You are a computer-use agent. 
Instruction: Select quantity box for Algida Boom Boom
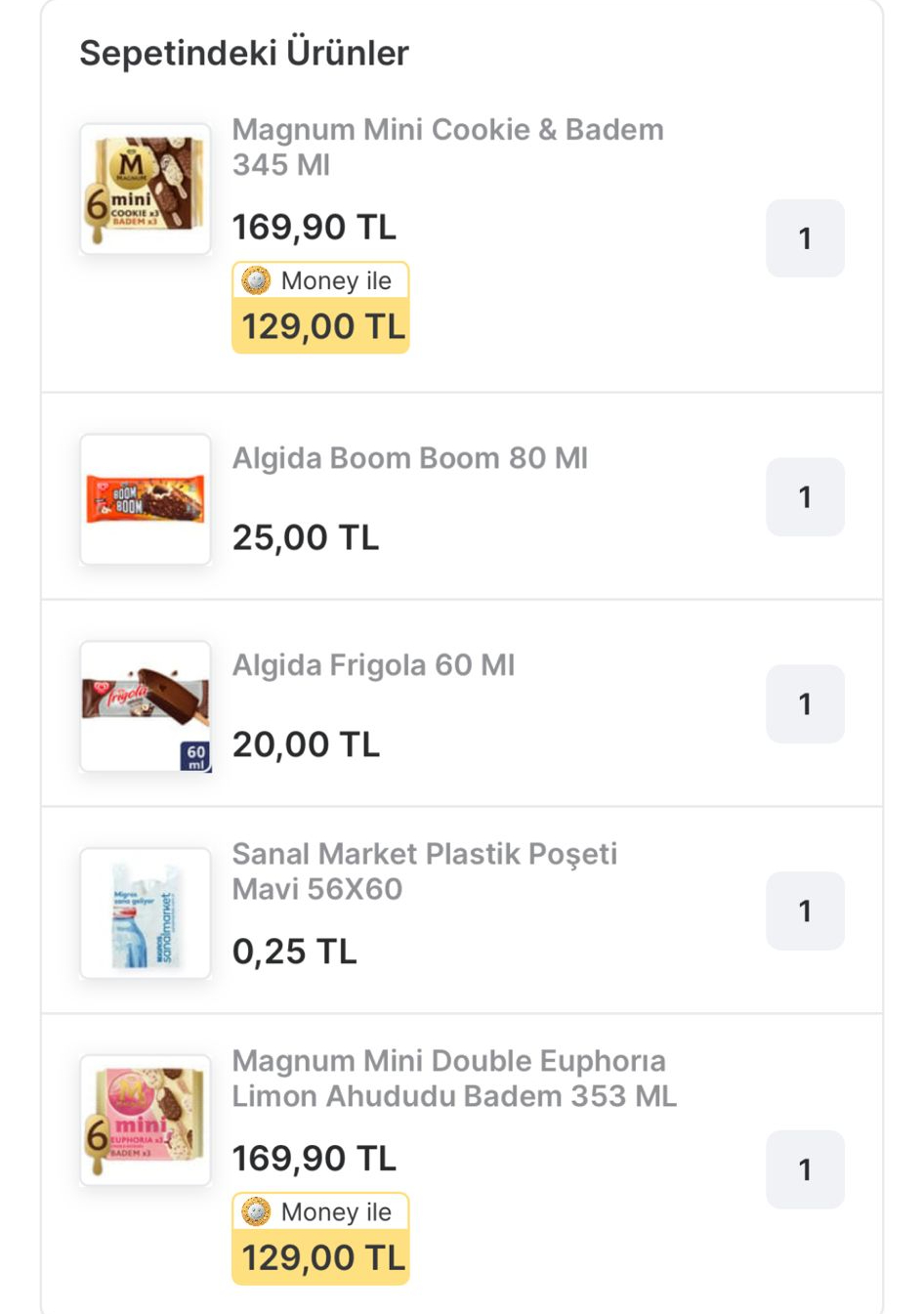[805, 497]
